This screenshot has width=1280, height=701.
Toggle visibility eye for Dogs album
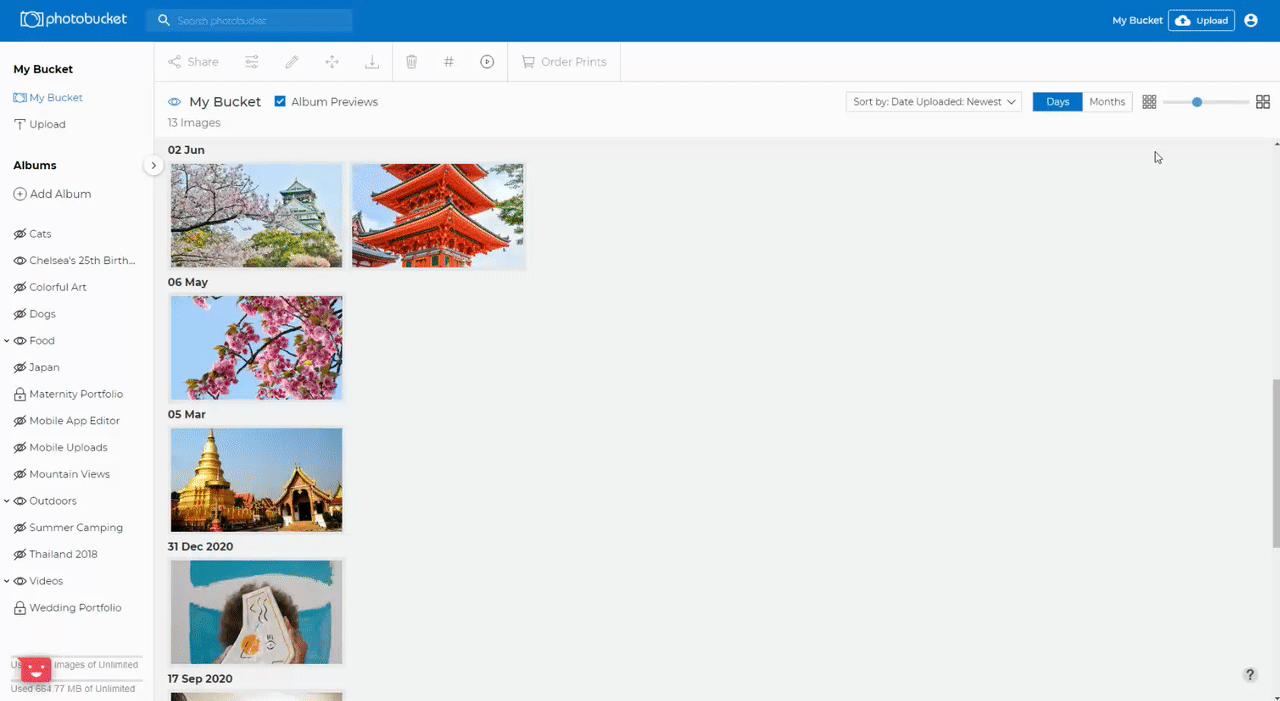[x=19, y=314]
